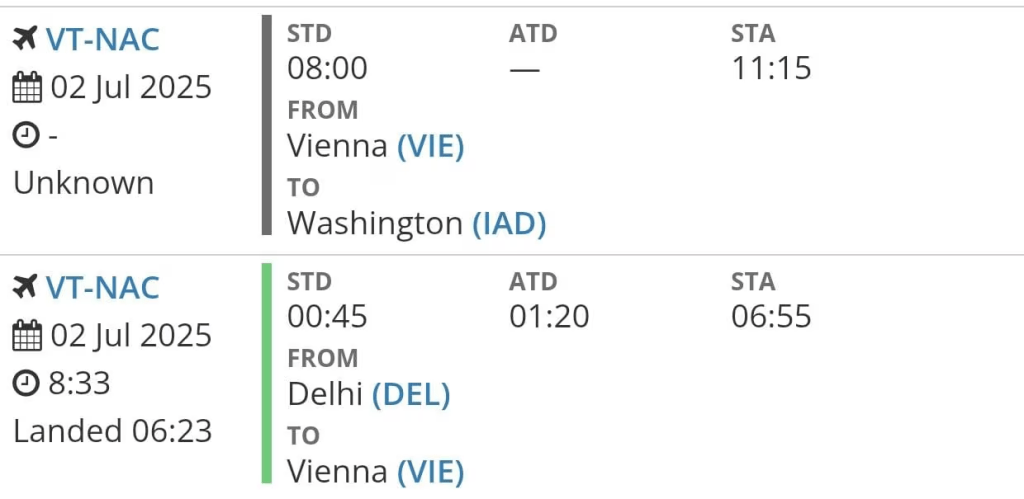1024x499 pixels.
Task: Open the (VIE) departure airport link
Action: [x=431, y=146]
